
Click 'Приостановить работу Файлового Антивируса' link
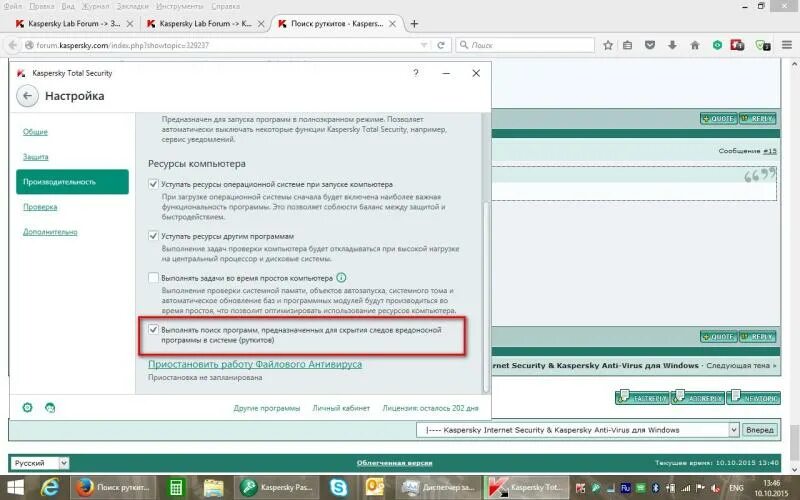pos(255,364)
